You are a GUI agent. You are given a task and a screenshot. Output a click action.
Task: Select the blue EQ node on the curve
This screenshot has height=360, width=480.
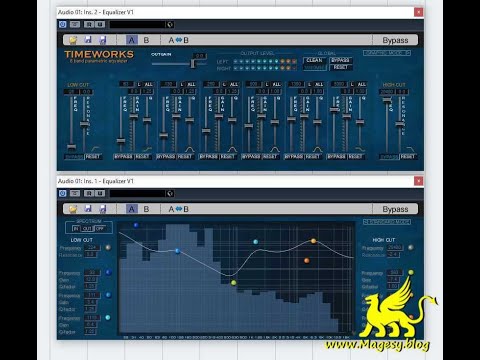click(178, 251)
